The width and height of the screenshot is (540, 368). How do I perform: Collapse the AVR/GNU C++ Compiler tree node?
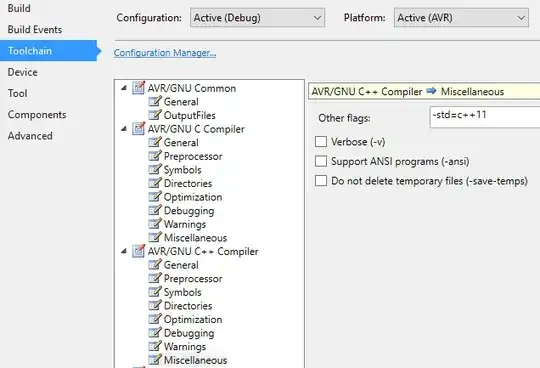124,251
